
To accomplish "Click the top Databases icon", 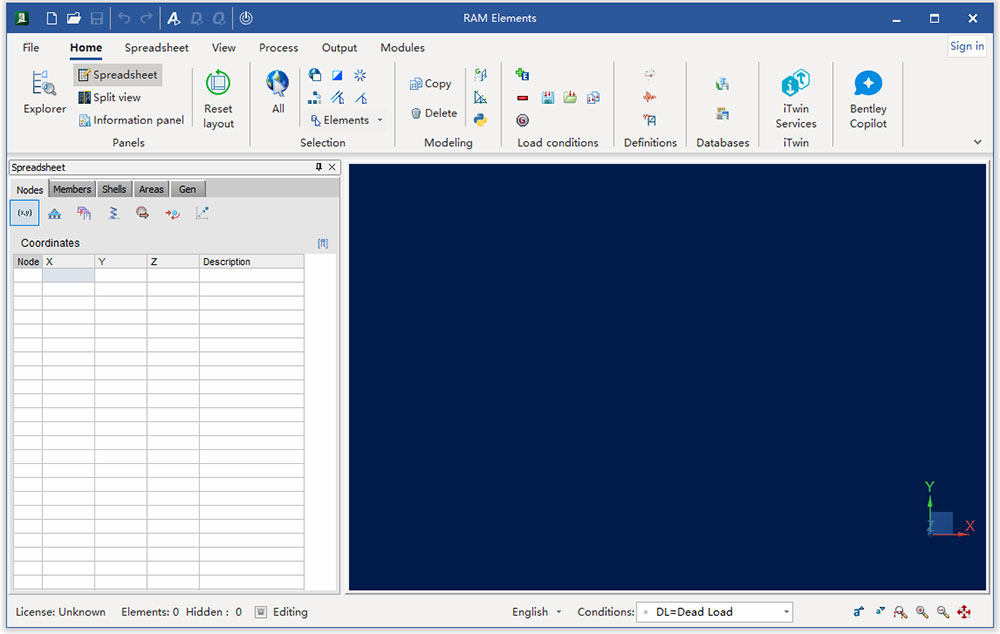I will tap(722, 84).
